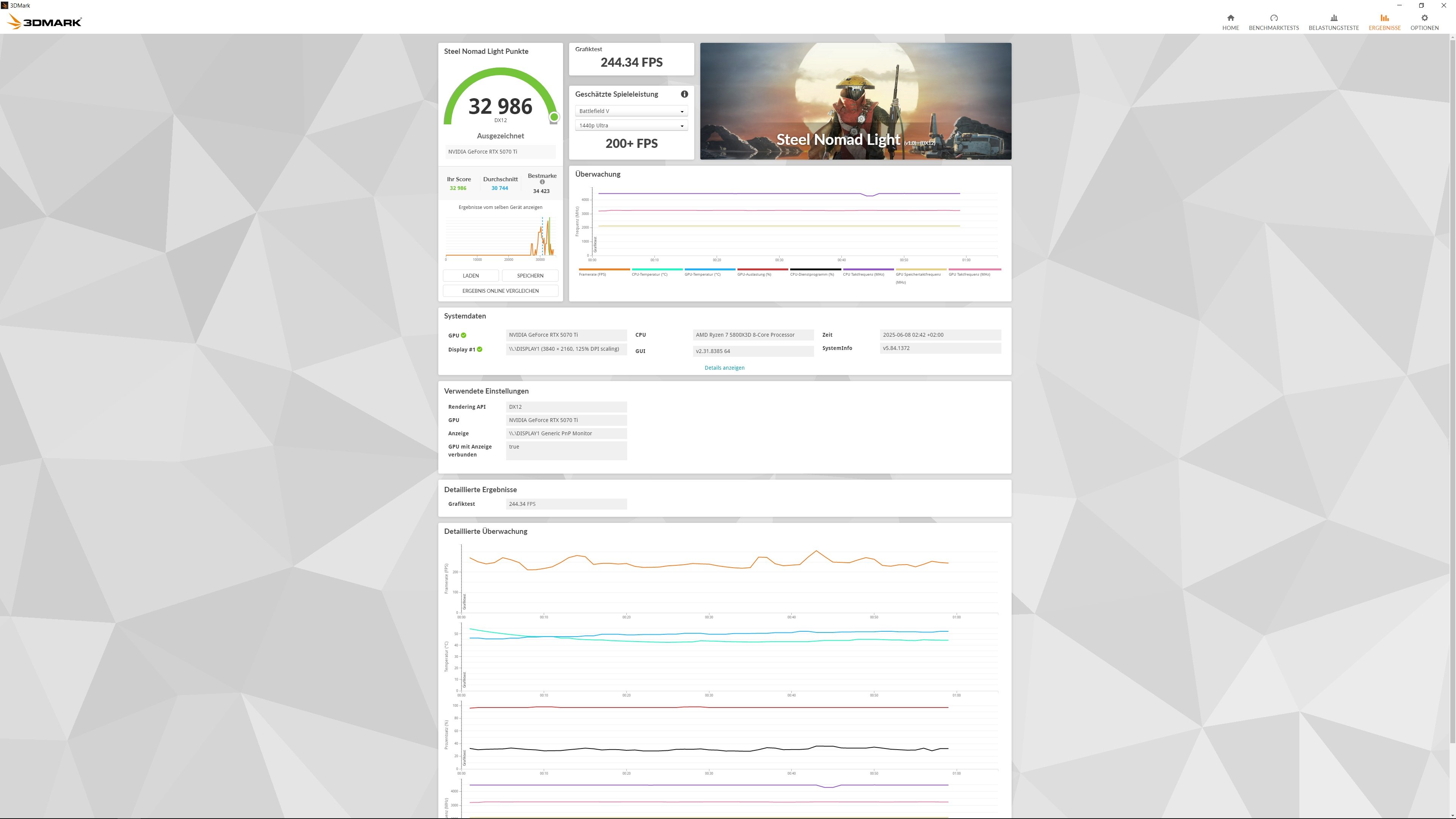Open the Battlefield V game dropdown
The image size is (1456, 819).
pos(631,111)
